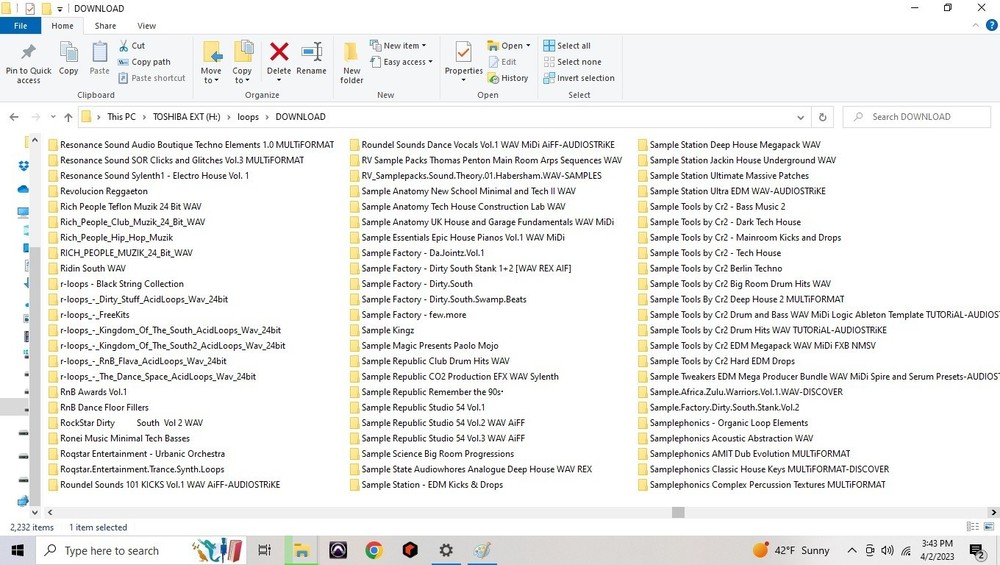Click Pin to Quick access icon
1000x565 pixels.
pyautogui.click(x=28, y=52)
